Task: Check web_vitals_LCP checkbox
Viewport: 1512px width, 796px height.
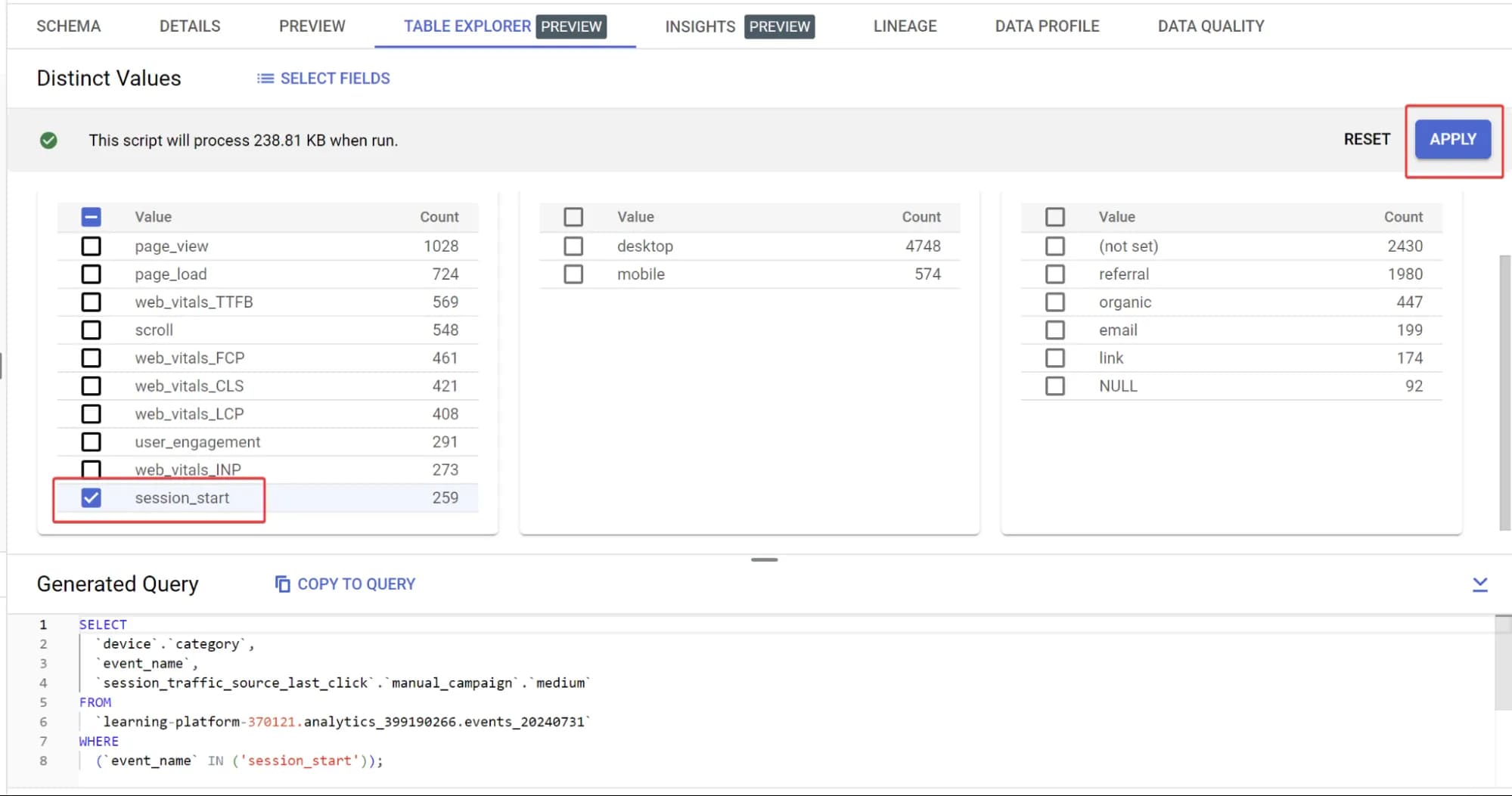Action: pyautogui.click(x=91, y=414)
